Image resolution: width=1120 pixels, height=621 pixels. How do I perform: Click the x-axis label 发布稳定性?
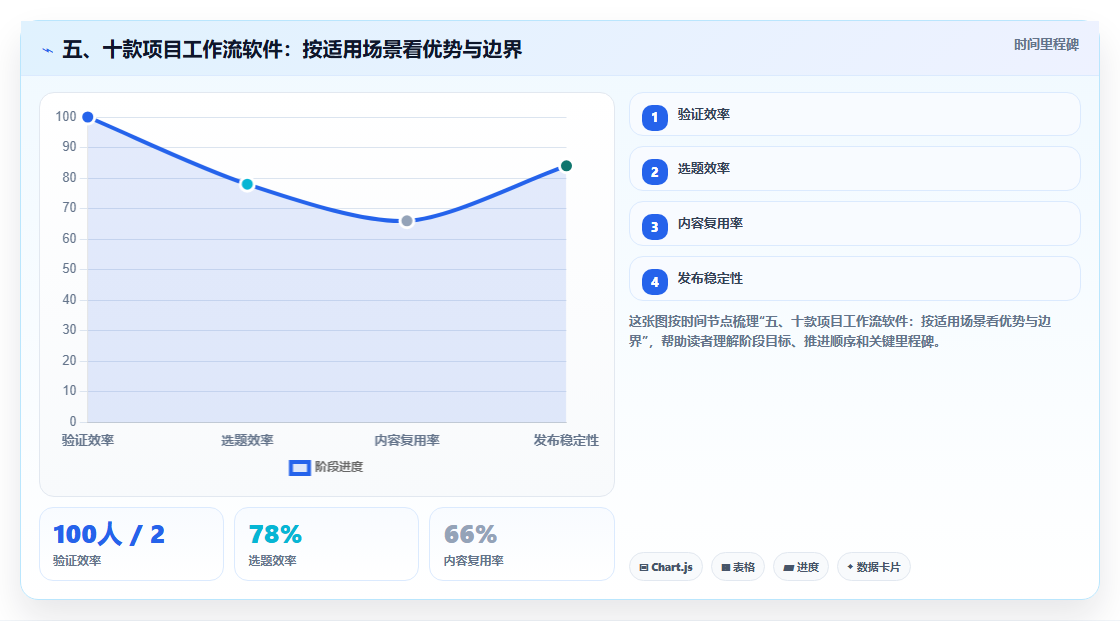click(566, 440)
